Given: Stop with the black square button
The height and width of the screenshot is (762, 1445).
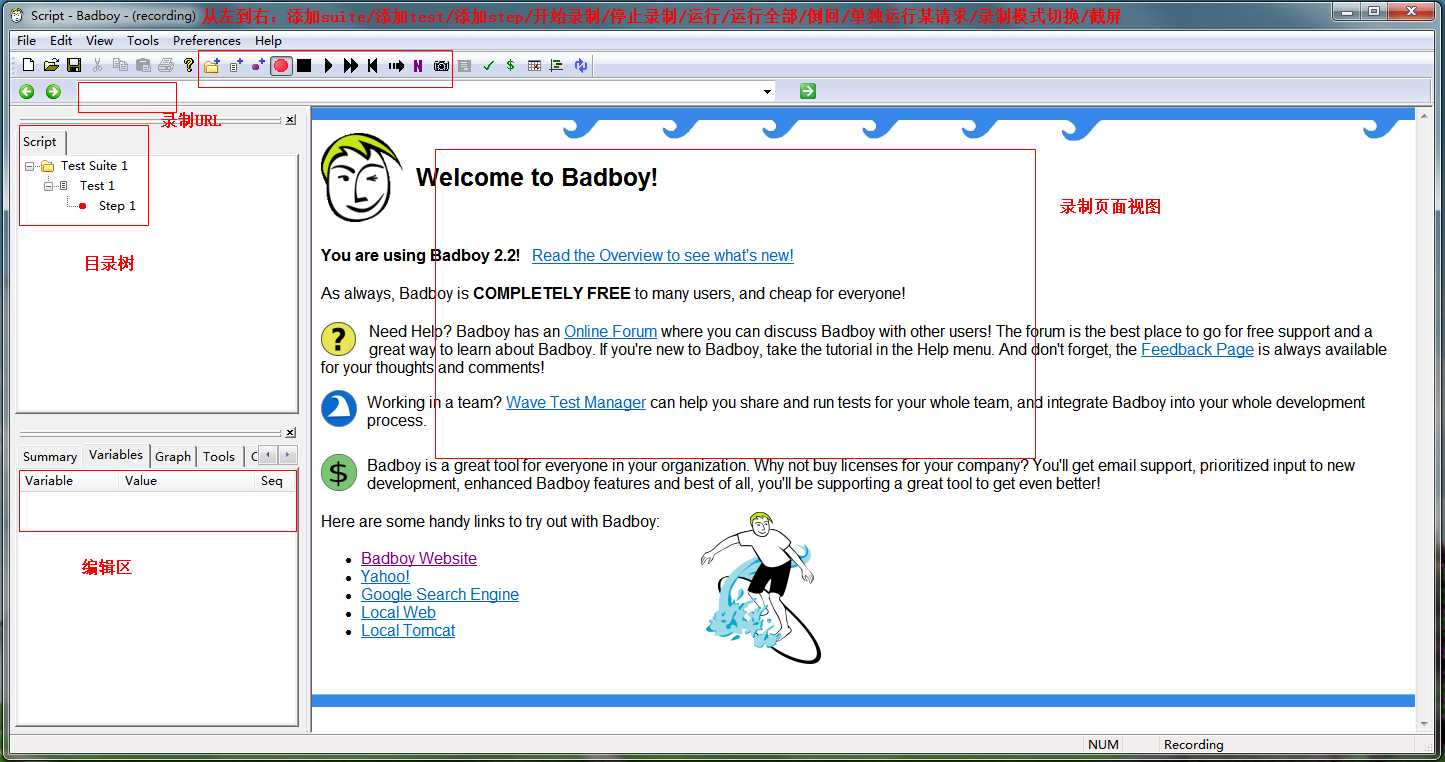Looking at the screenshot, I should (x=304, y=65).
